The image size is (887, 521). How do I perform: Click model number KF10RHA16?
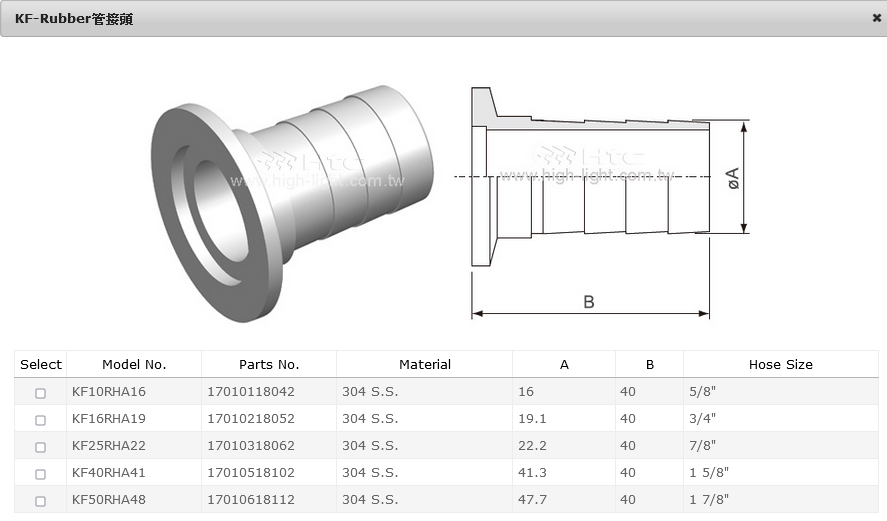pos(109,391)
